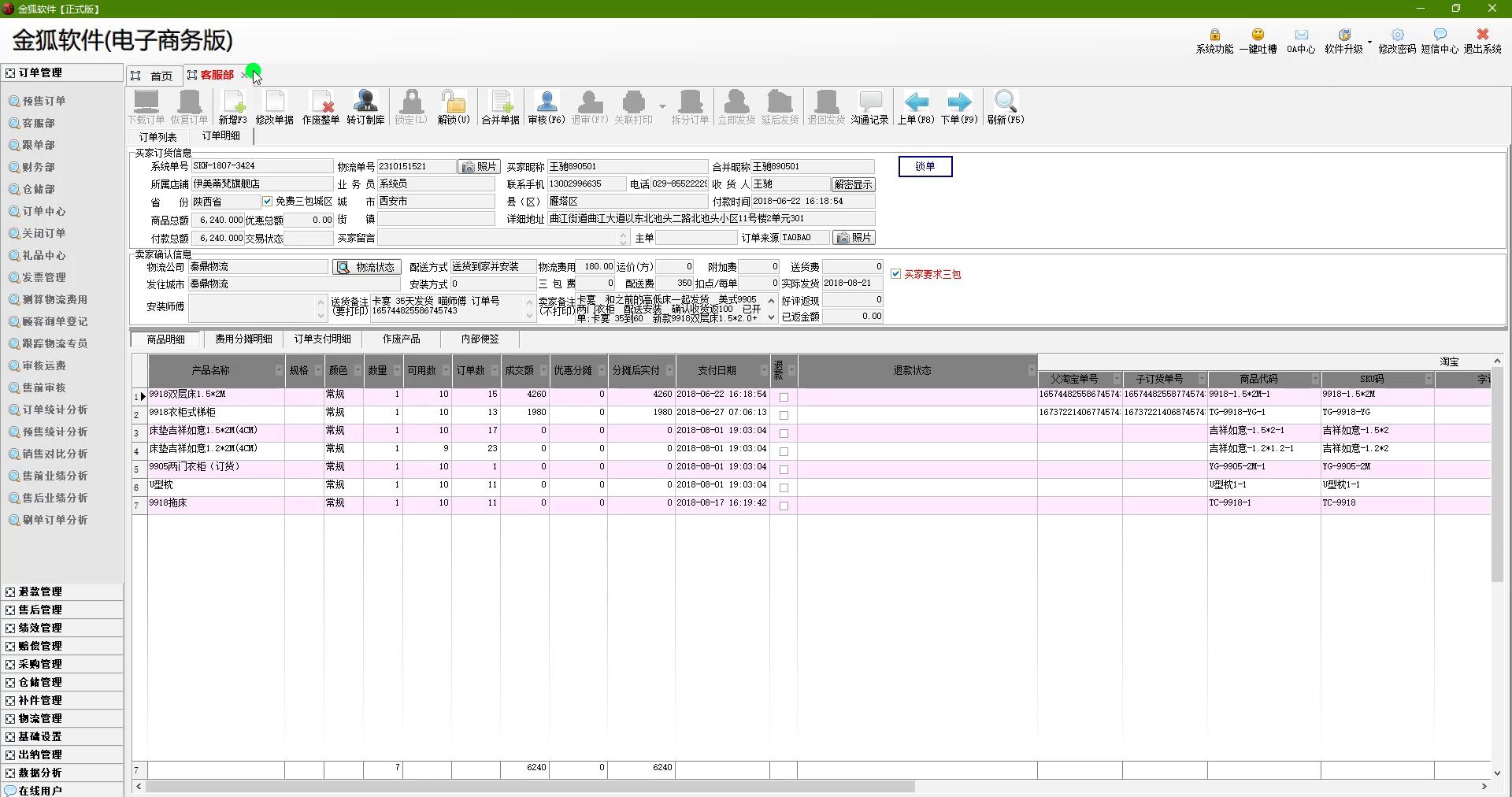
Task: Click the 一键吐槽 smiley icon
Action: pos(1258,35)
